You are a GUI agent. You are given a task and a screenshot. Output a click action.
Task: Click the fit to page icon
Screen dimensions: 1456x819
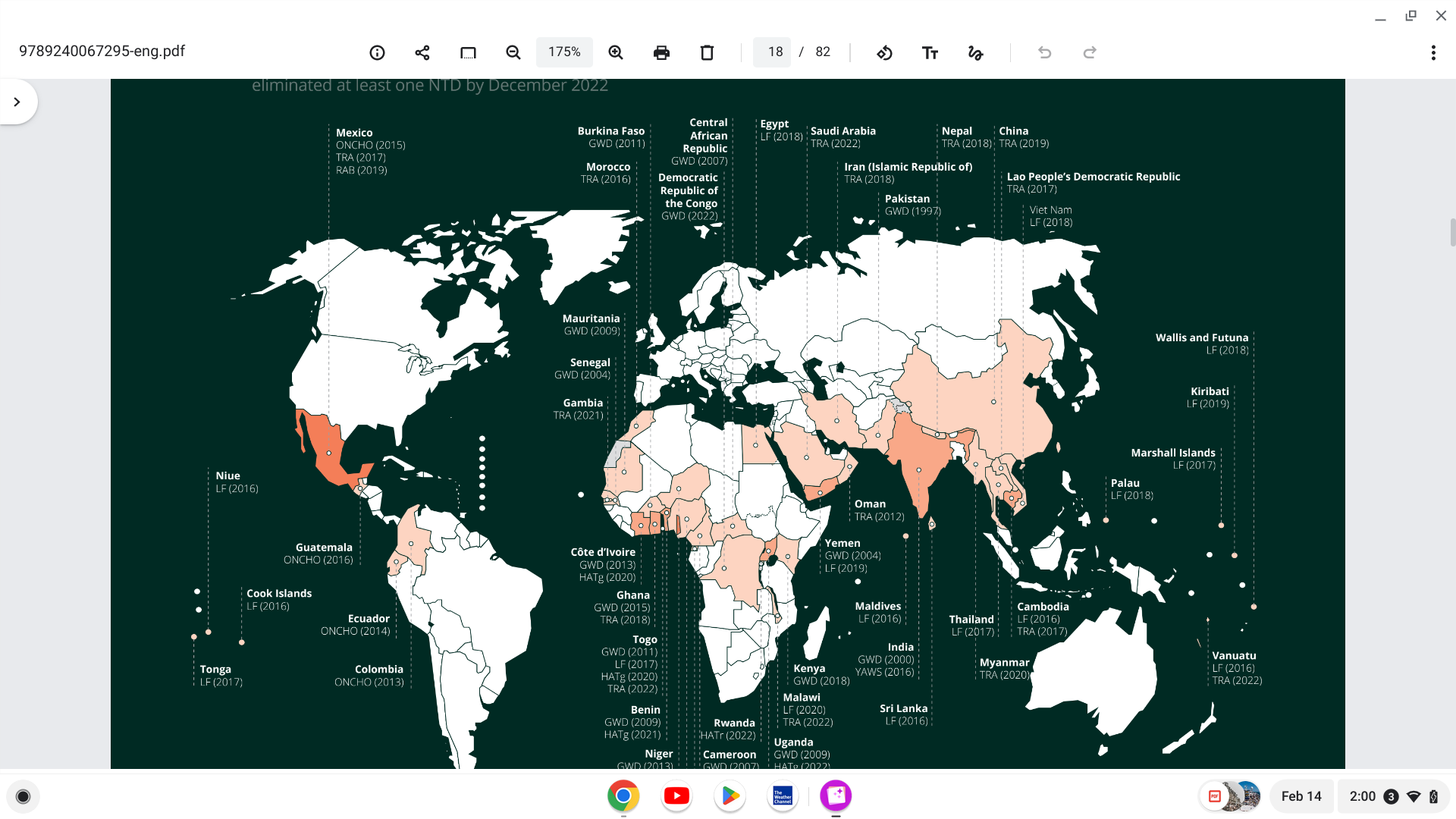point(468,52)
